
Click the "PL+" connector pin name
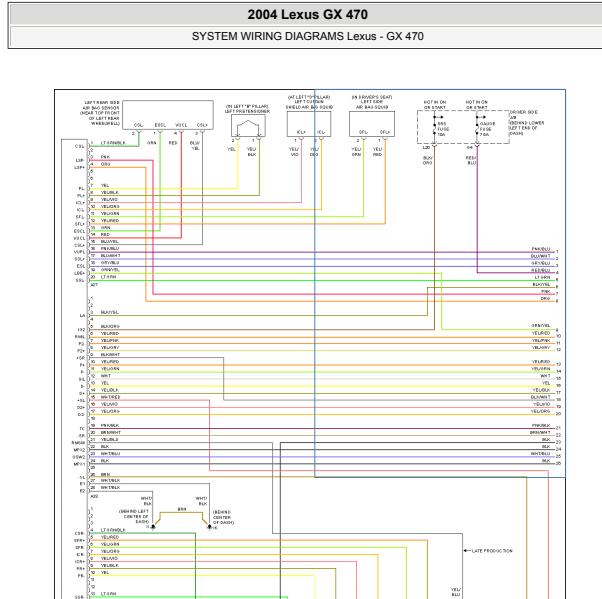click(x=81, y=195)
